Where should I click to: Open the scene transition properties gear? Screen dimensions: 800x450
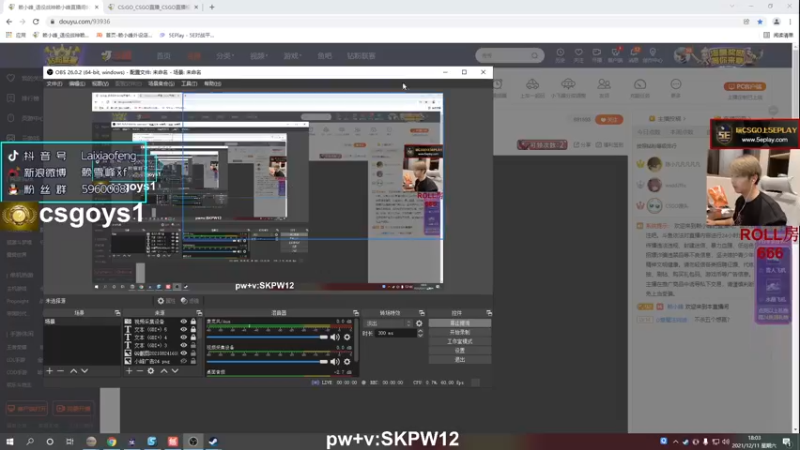[419, 323]
